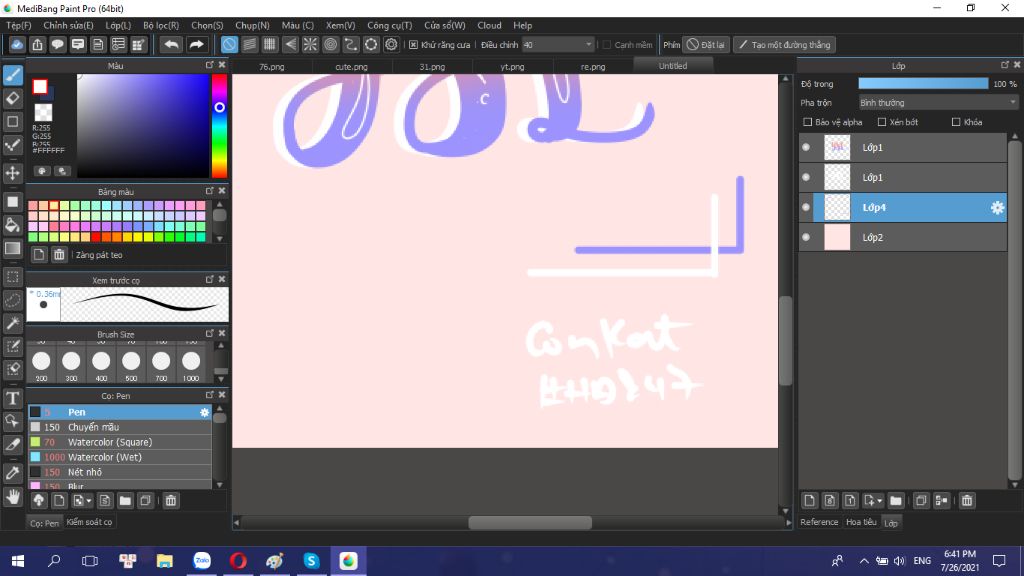
Task: Select the Hand pan tool
Action: click(12, 497)
